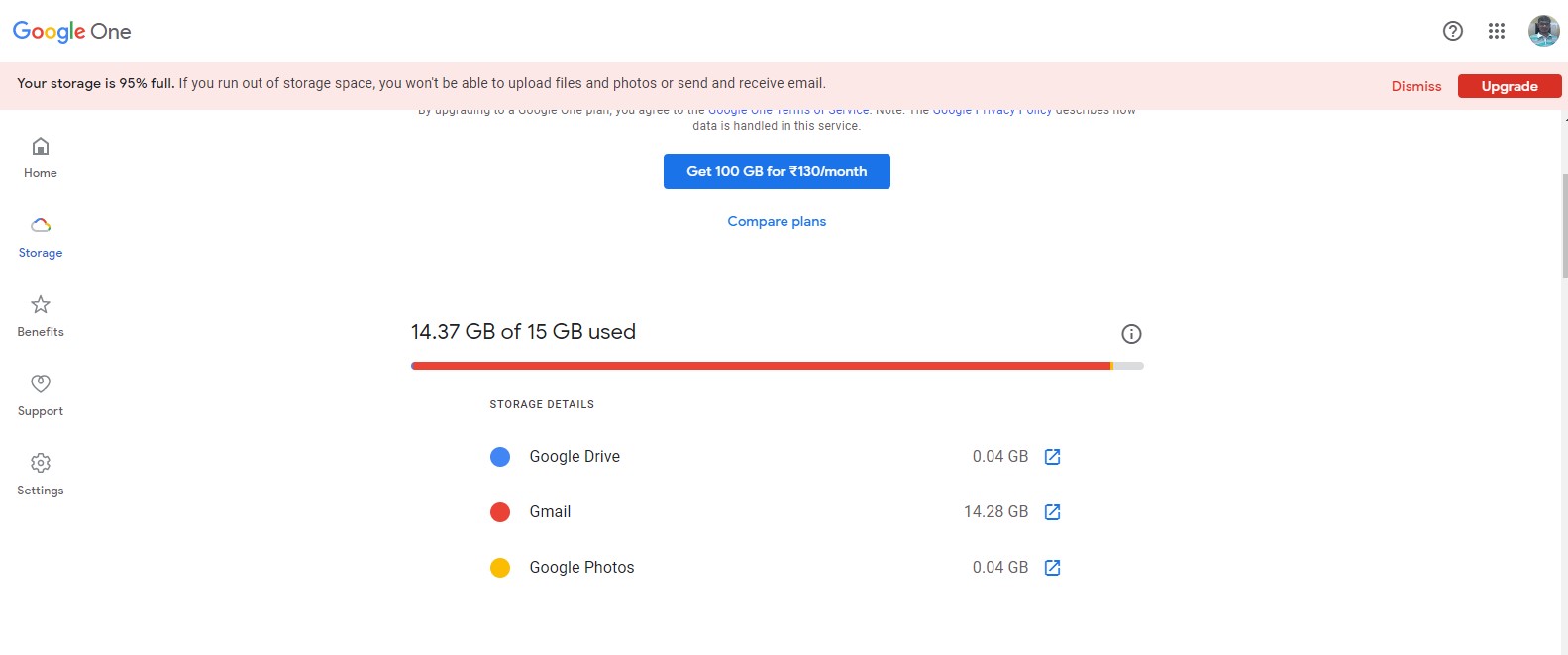Click Get 100 GB for ₹130/month
The height and width of the screenshot is (655, 1568).
pos(777,171)
